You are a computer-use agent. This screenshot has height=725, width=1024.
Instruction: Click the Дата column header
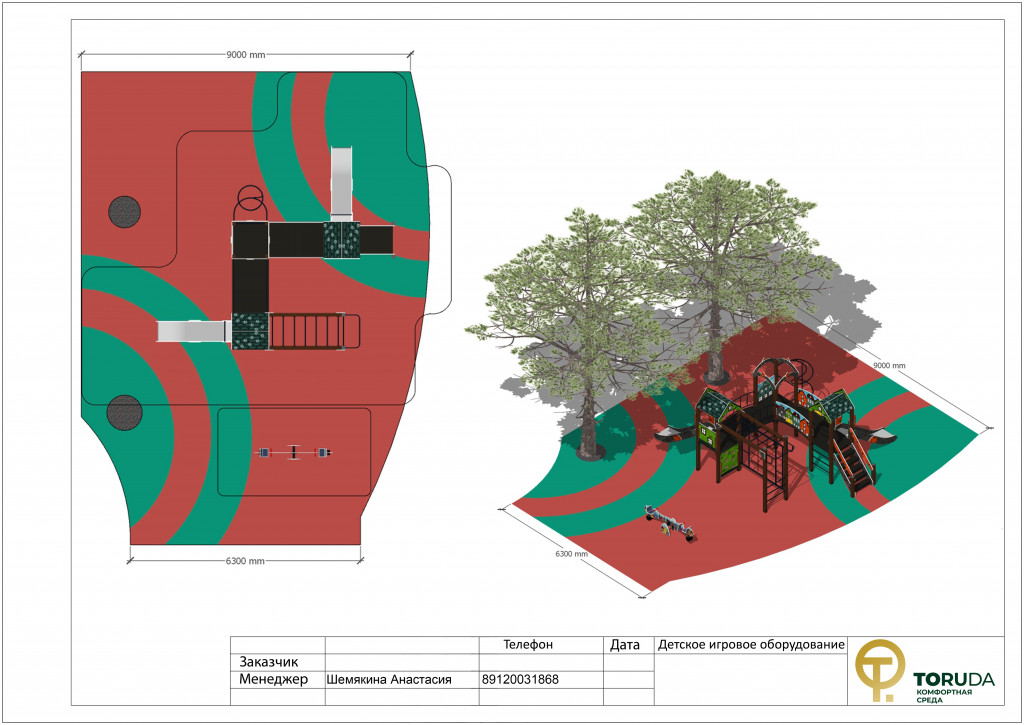coord(624,646)
